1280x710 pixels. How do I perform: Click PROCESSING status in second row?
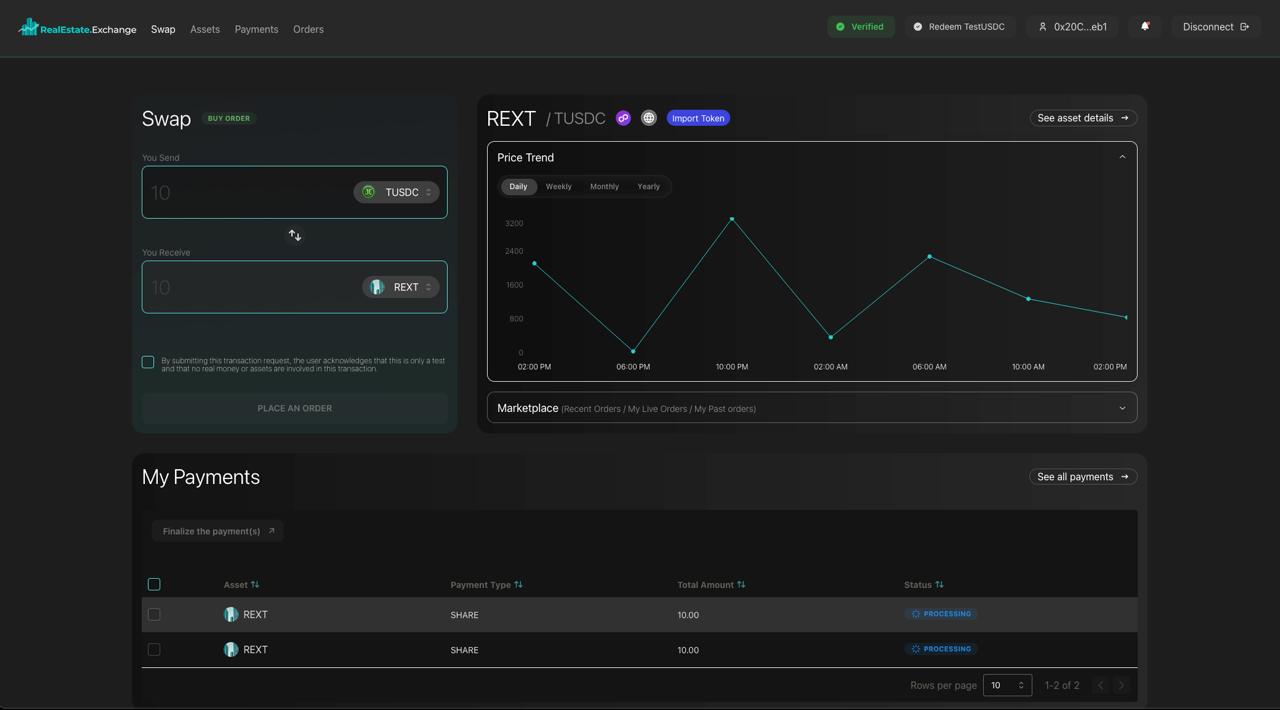(941, 649)
